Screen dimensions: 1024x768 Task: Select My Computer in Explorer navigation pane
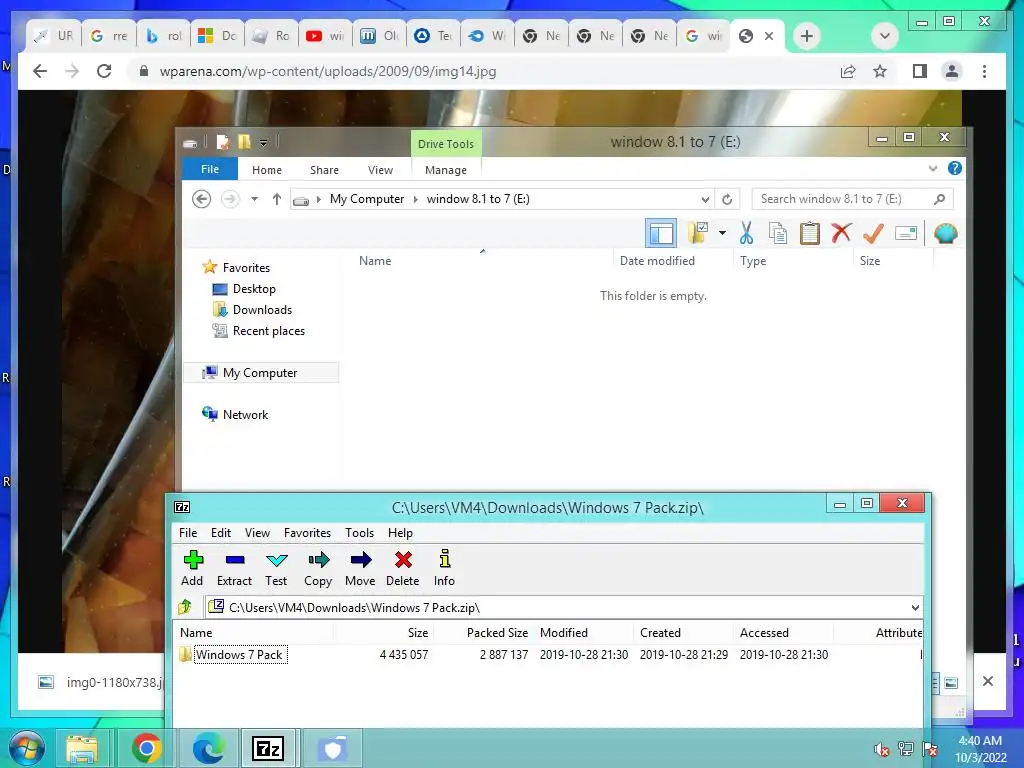point(260,373)
